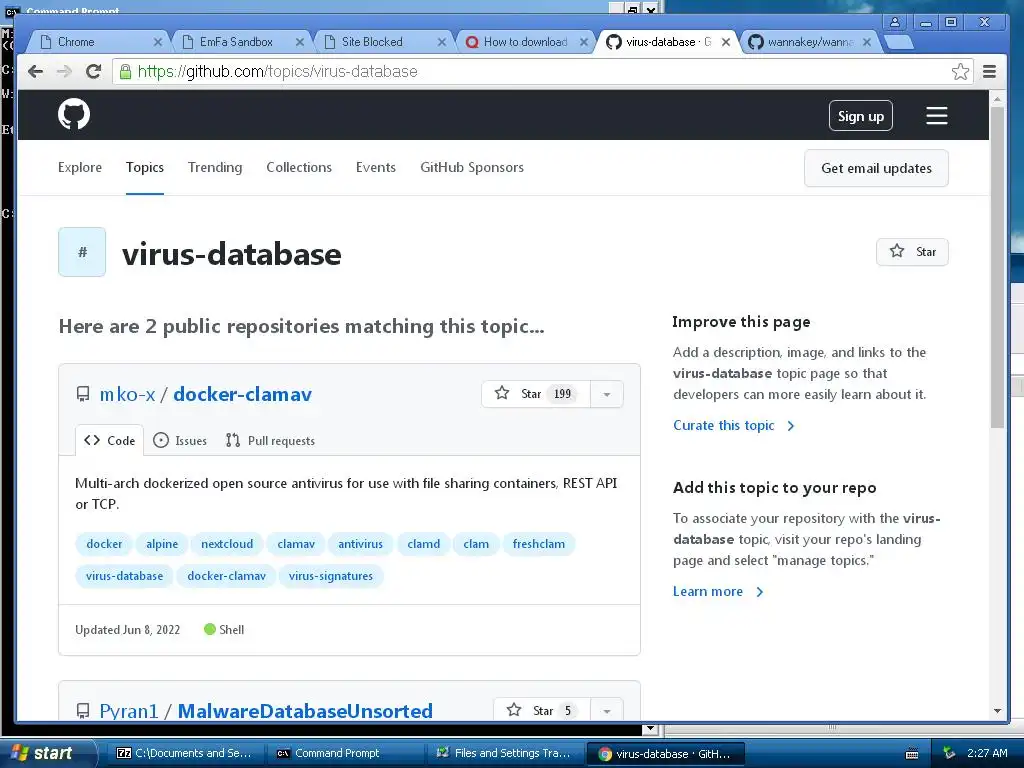This screenshot has width=1024, height=768.
Task: Click the antivirus topic tag
Action: click(x=360, y=543)
